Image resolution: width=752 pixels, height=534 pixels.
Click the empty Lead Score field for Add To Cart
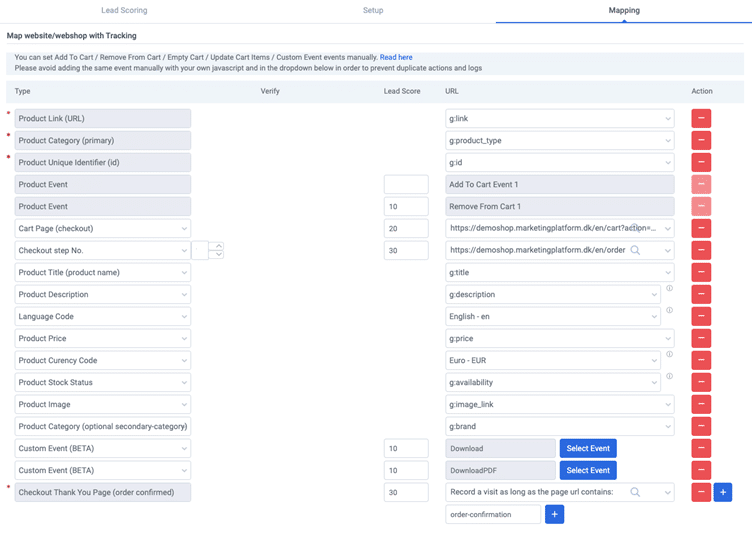(406, 185)
